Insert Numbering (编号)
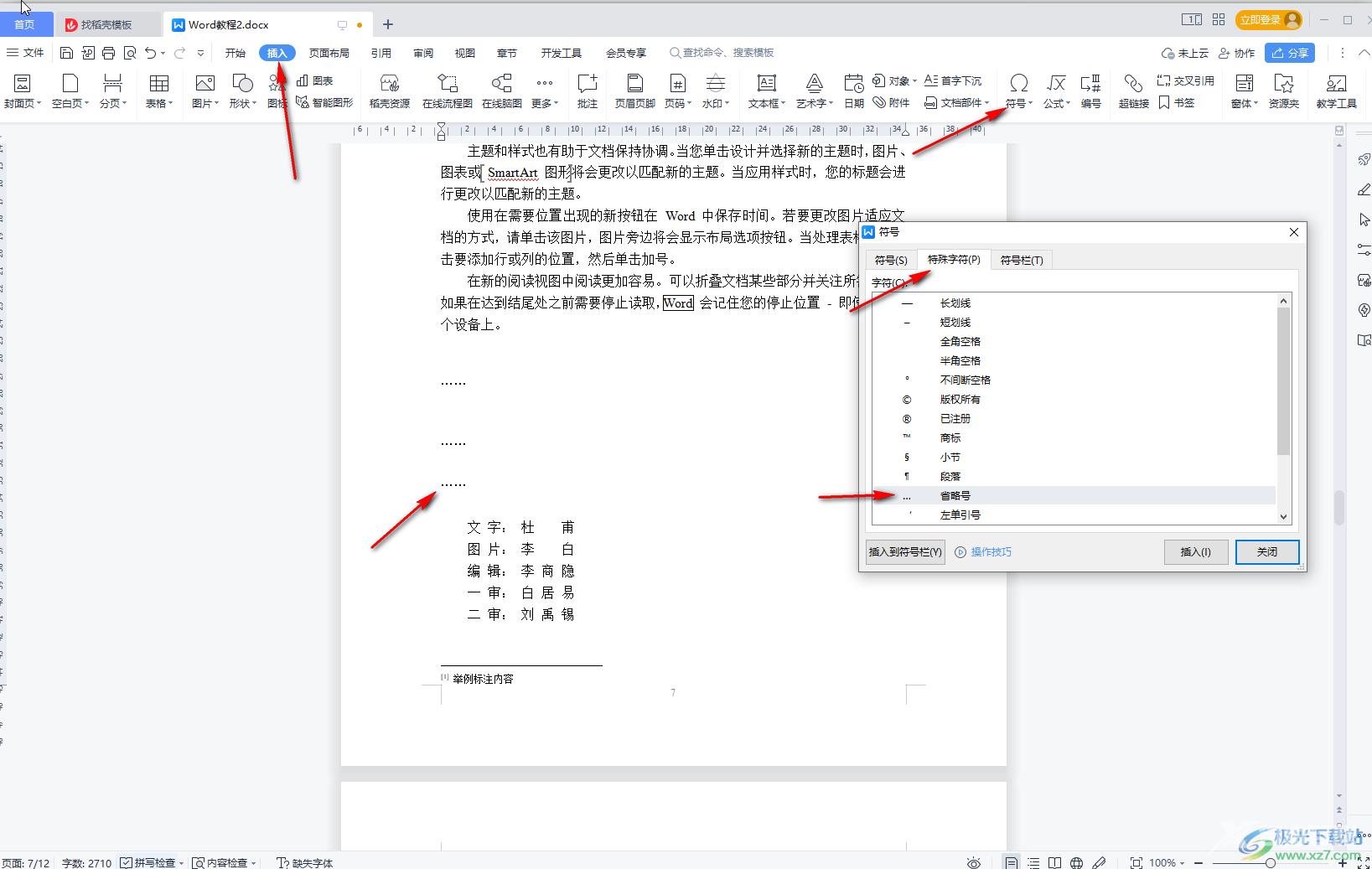 click(1090, 91)
